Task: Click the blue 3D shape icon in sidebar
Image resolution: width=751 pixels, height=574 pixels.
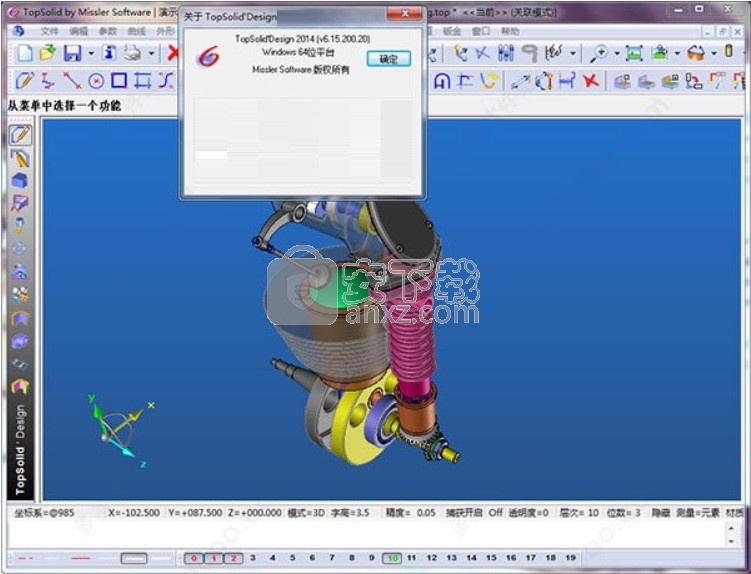Action: (x=19, y=180)
